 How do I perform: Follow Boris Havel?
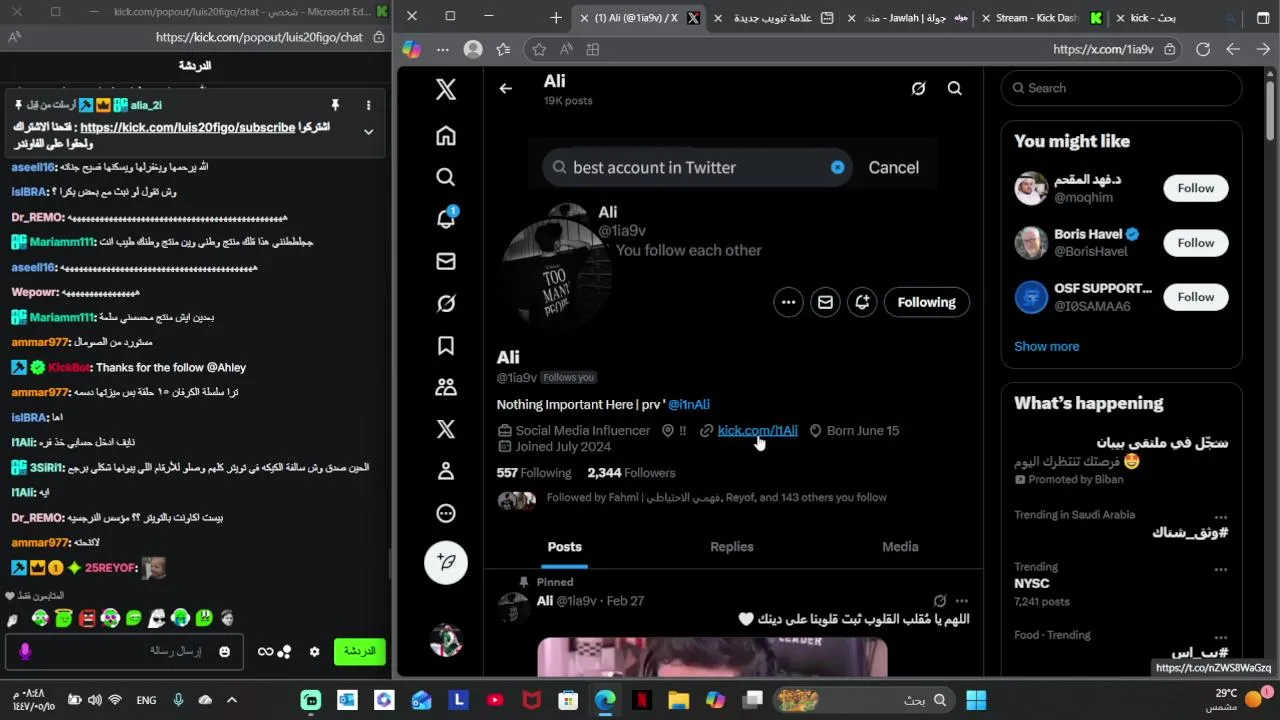click(1195, 242)
